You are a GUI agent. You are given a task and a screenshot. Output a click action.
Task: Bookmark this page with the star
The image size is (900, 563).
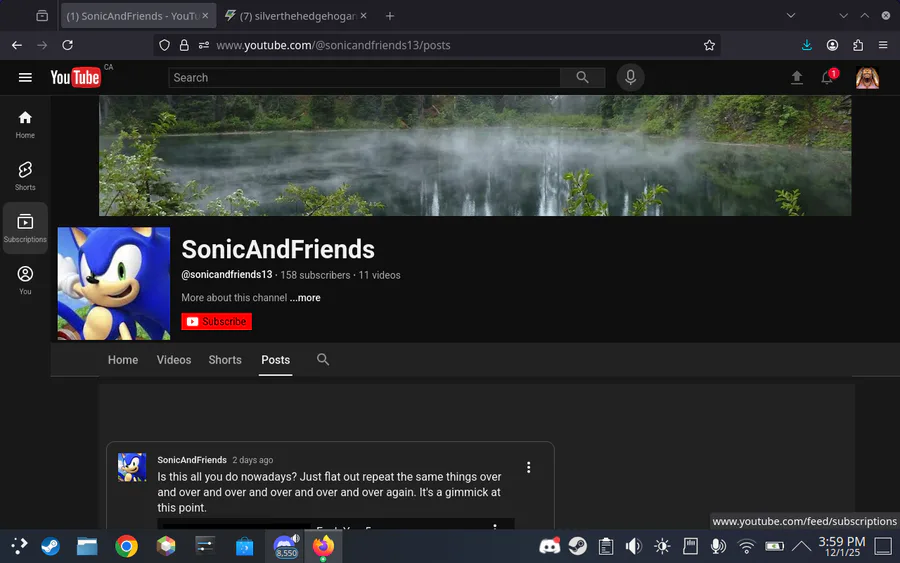click(709, 45)
